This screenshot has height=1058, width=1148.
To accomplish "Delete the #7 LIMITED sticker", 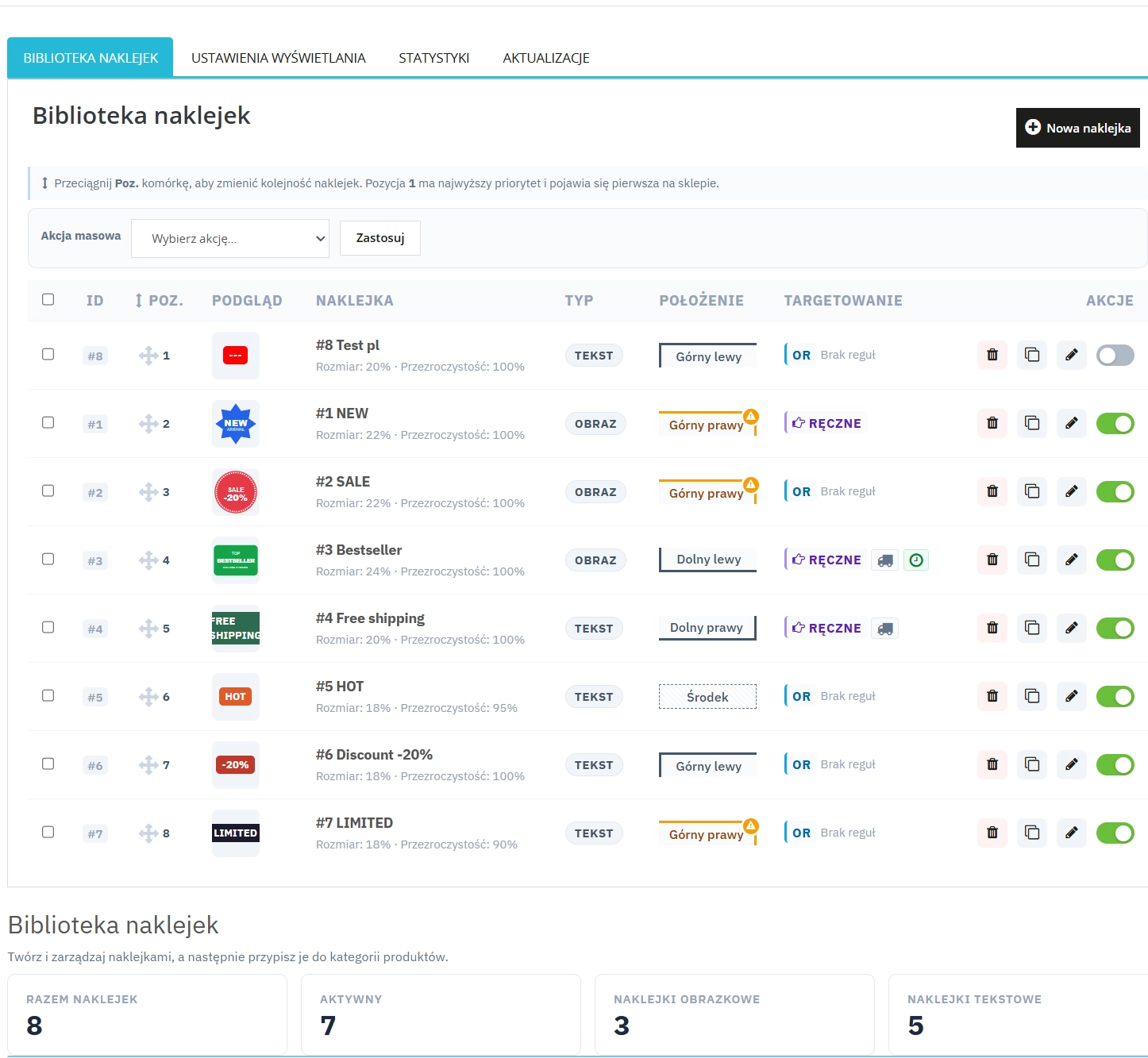I will click(x=992, y=833).
